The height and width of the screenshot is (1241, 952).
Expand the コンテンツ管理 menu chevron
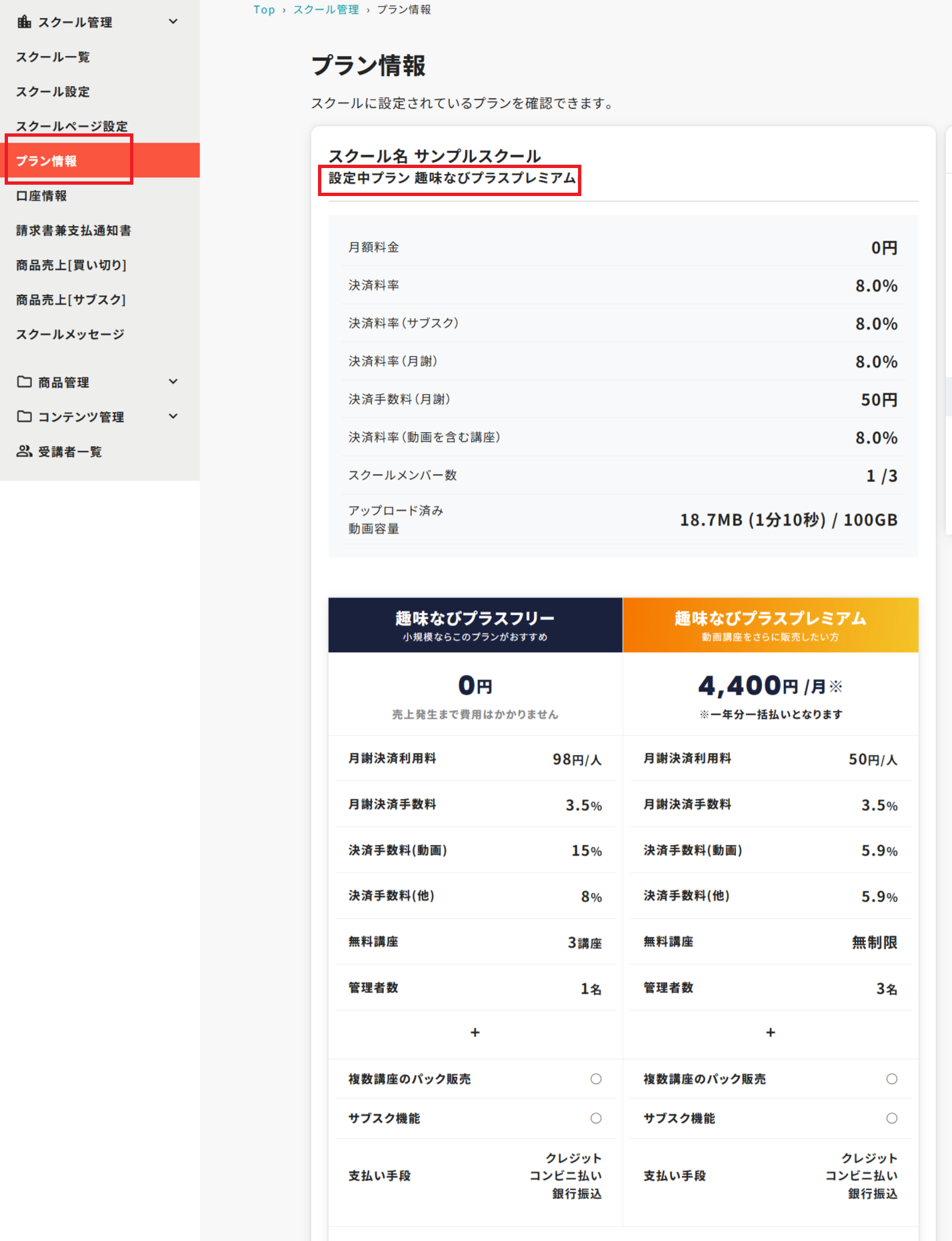pos(173,417)
